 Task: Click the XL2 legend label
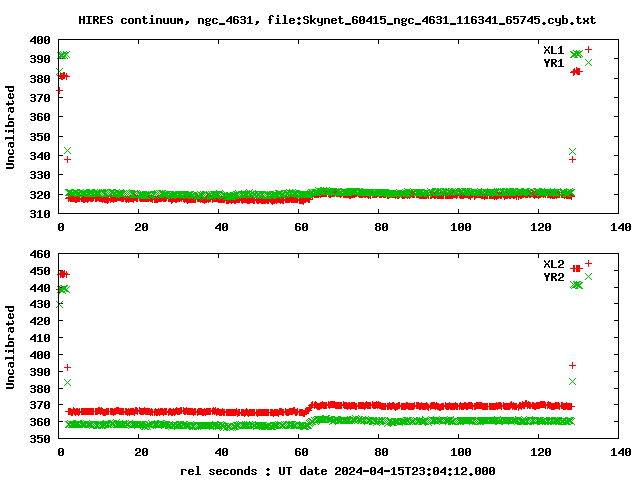tap(553, 264)
